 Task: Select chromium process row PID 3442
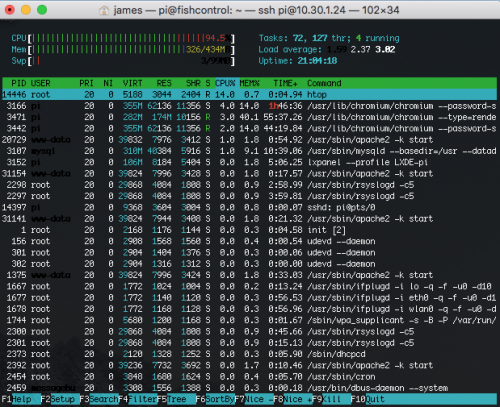[x=249, y=129]
